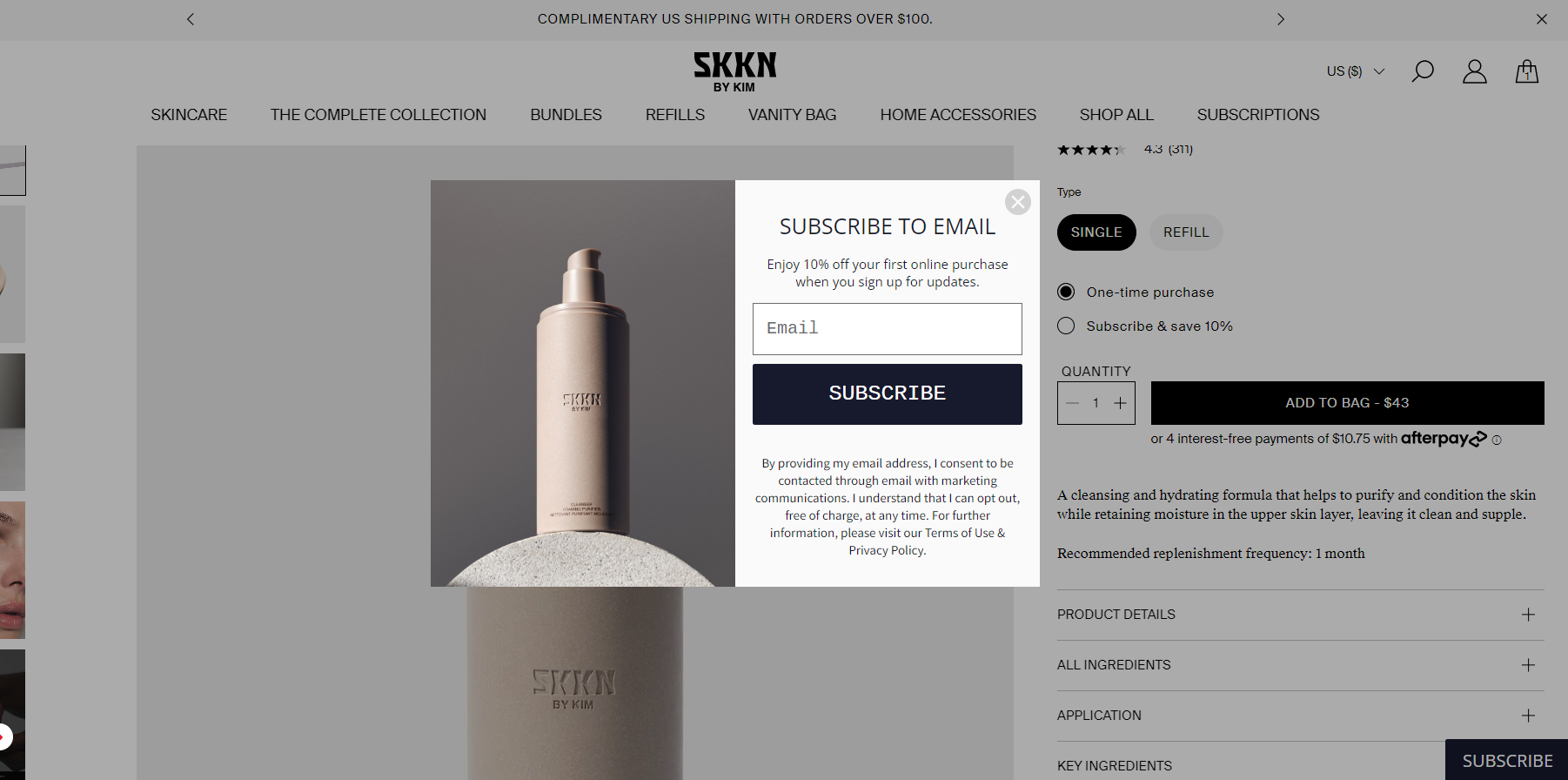Image resolution: width=1568 pixels, height=780 pixels.
Task: Select One-time purchase option
Action: (1136, 292)
